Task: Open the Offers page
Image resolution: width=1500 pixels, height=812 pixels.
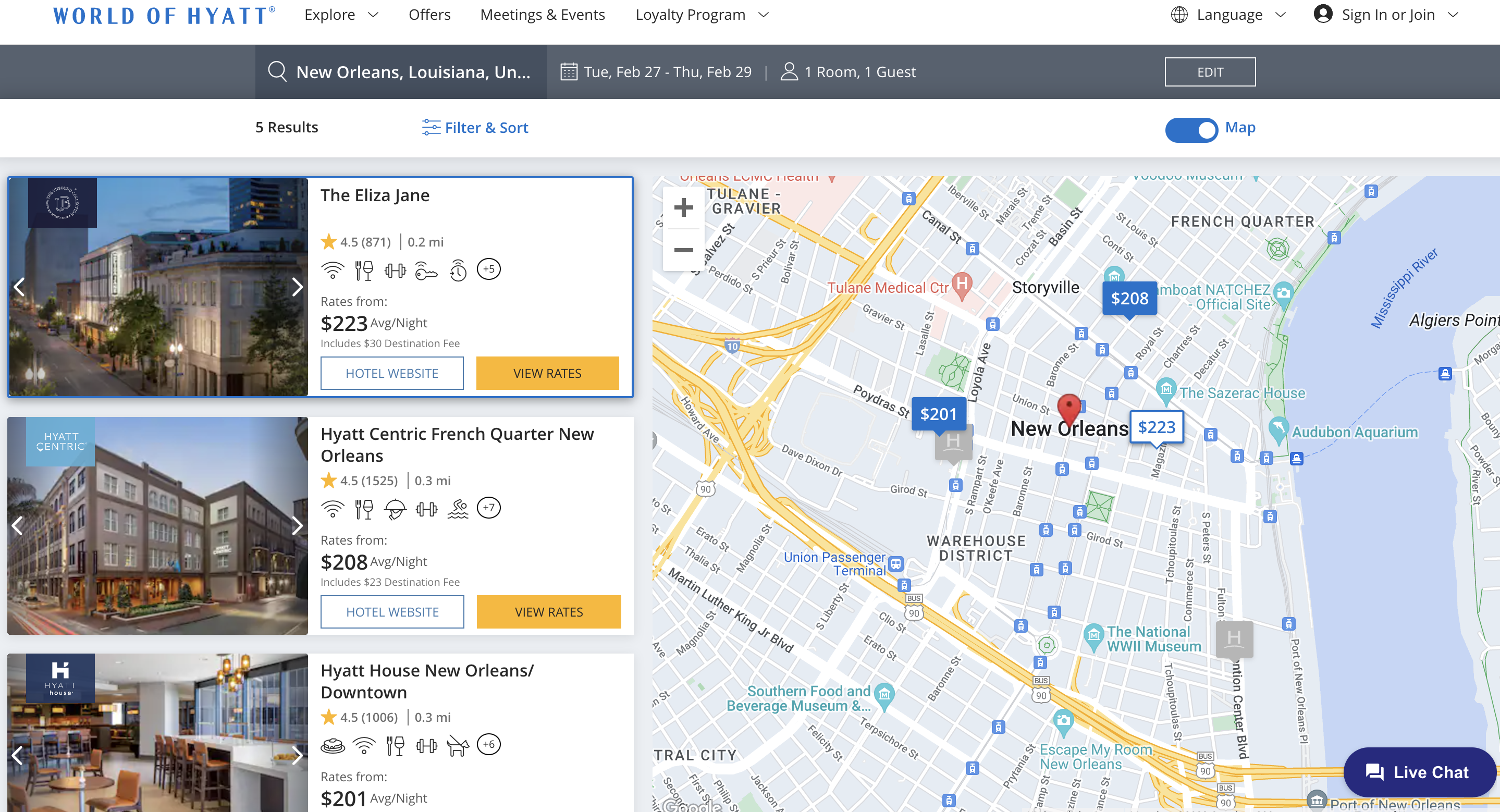Action: 430,15
